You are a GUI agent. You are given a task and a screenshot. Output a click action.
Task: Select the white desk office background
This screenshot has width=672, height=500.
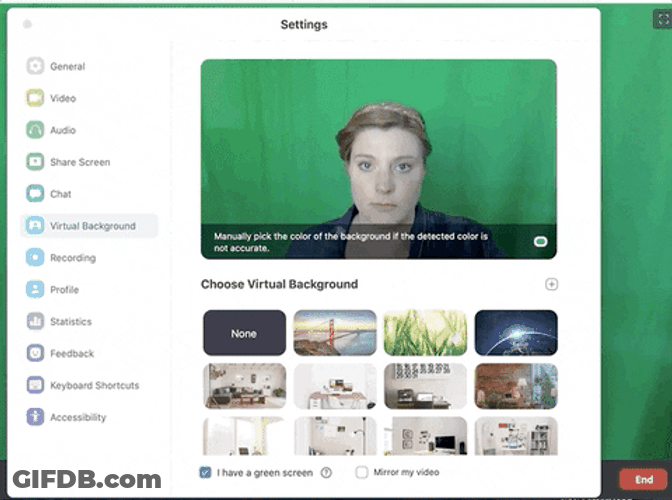coord(335,386)
